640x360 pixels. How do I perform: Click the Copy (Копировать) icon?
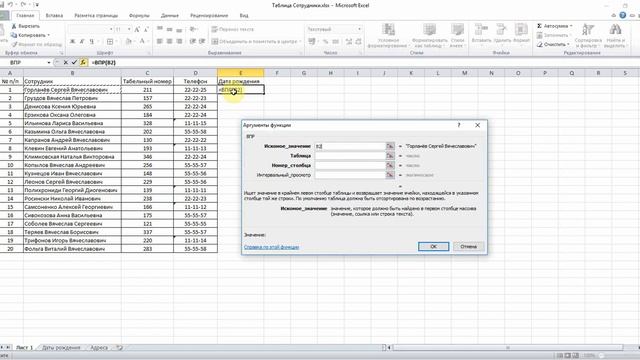point(14,35)
